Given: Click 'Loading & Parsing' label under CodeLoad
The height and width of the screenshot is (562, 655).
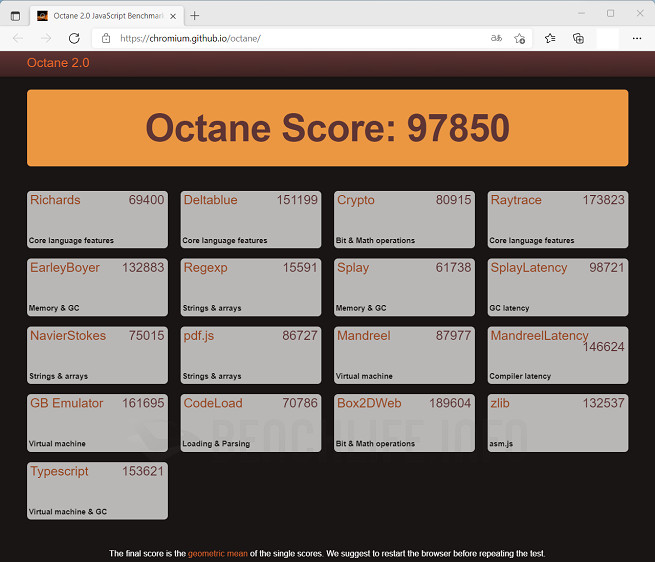Looking at the screenshot, I should click(x=216, y=444).
